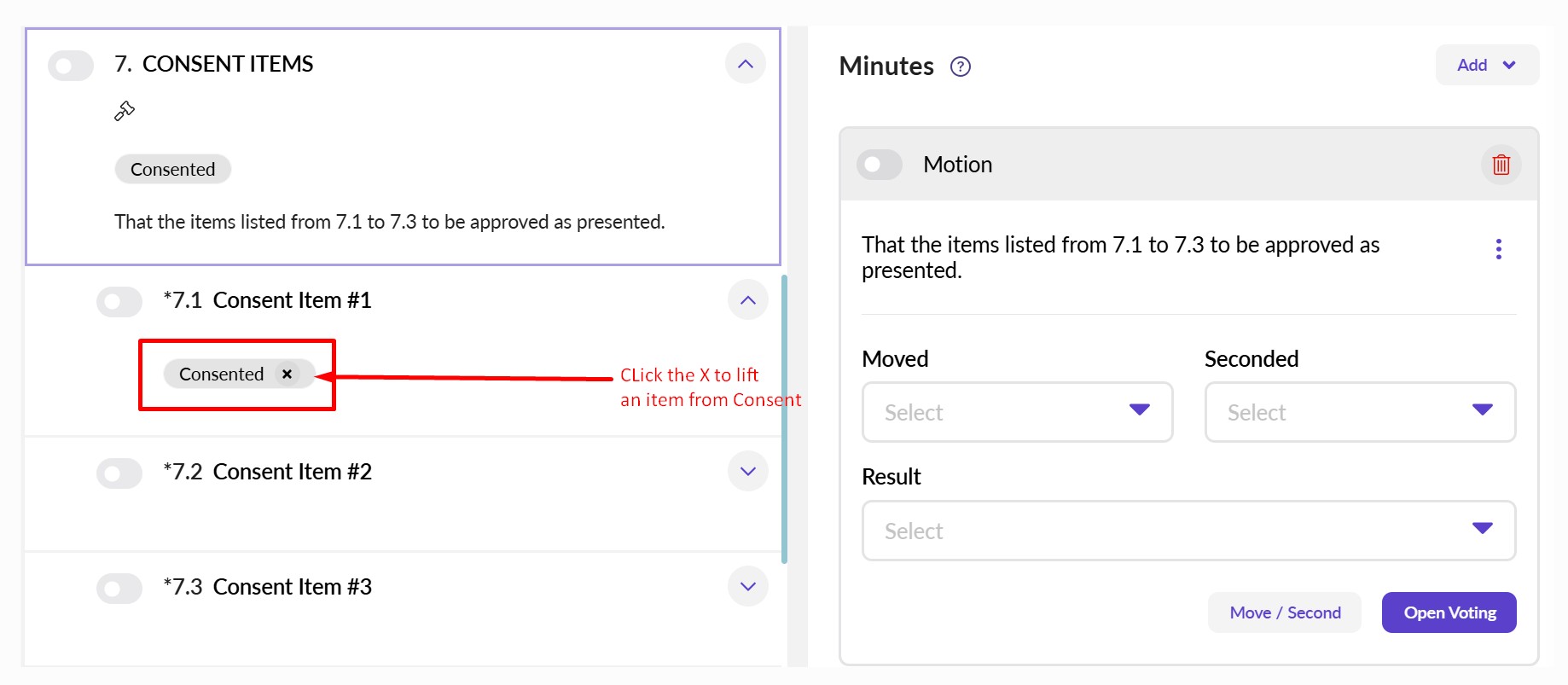Toggle the 7.1 Consent Item #1 switch

coord(119,301)
